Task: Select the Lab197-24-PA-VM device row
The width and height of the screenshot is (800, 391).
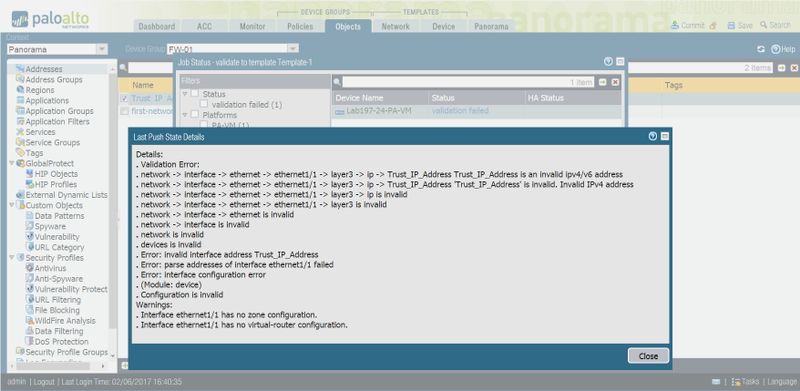Action: 477,111
